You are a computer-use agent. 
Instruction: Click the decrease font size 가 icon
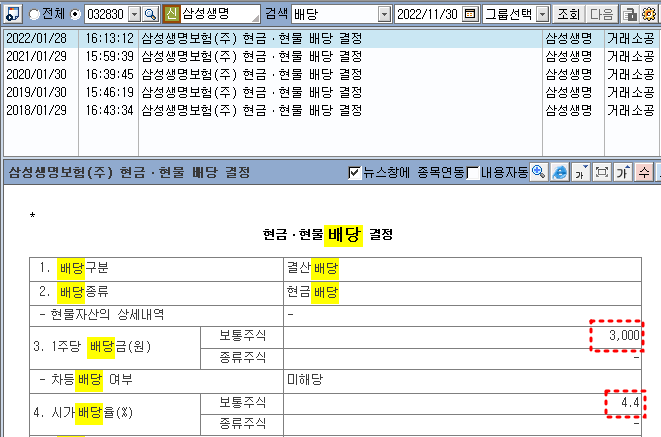click(581, 172)
